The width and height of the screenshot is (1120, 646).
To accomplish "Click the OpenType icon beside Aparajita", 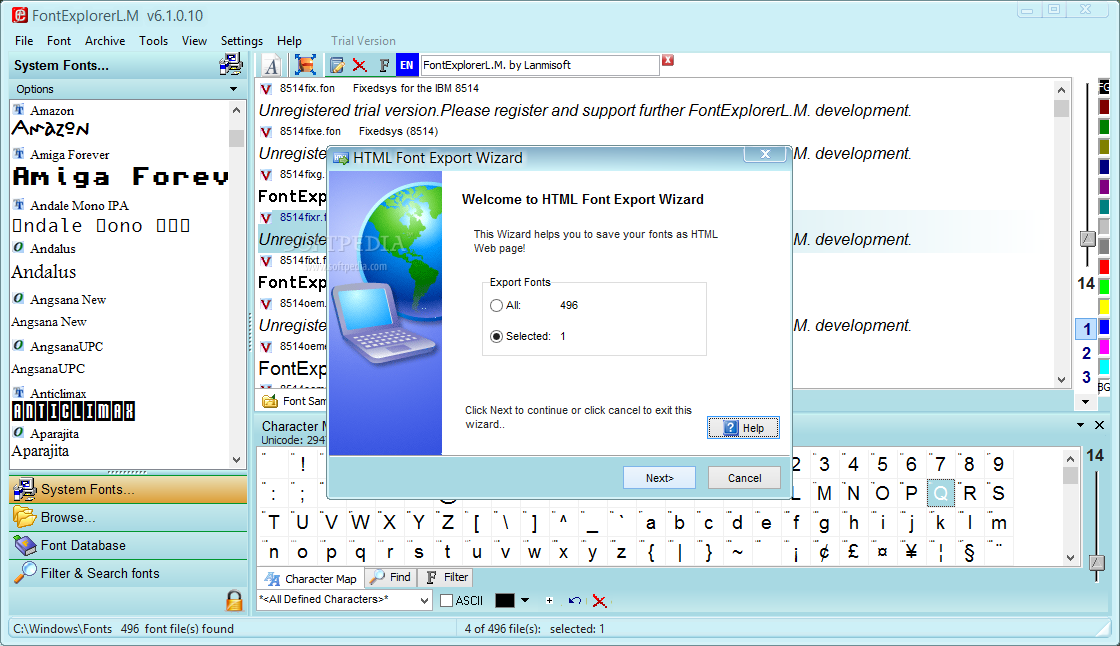I will (19, 433).
